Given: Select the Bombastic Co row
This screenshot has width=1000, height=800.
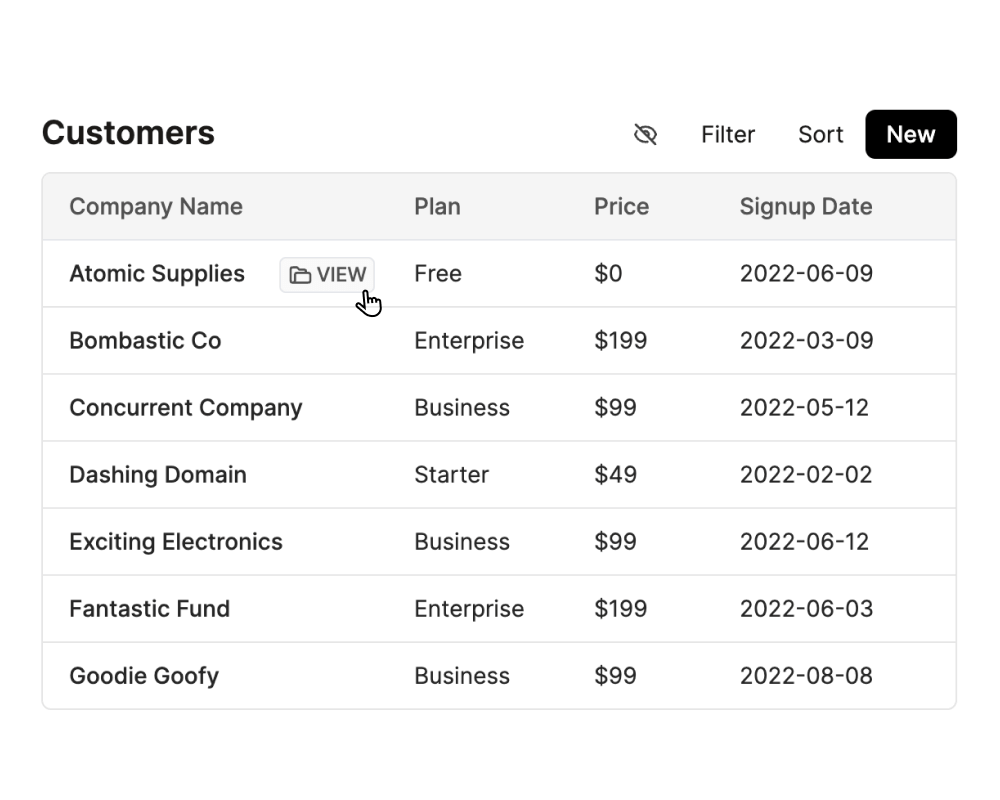Looking at the screenshot, I should click(499, 341).
